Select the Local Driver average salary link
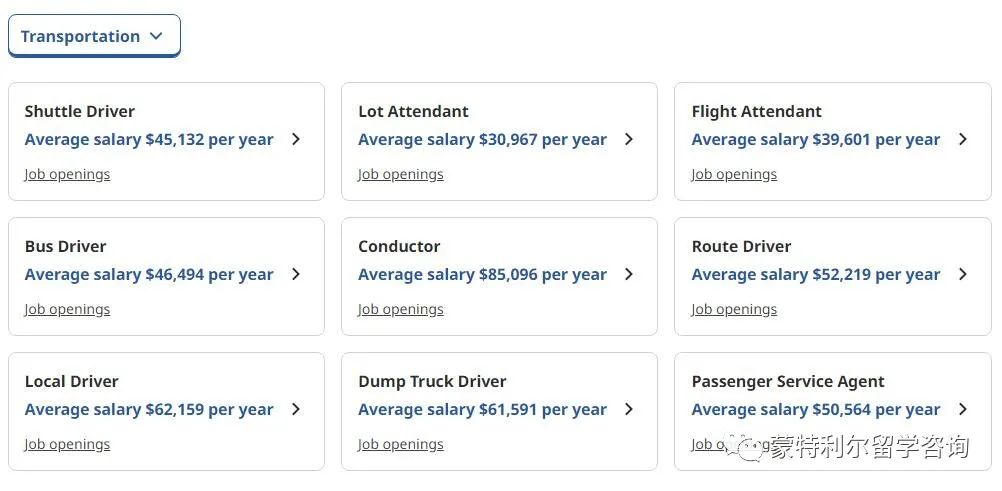This screenshot has width=1002, height=491. coord(149,410)
